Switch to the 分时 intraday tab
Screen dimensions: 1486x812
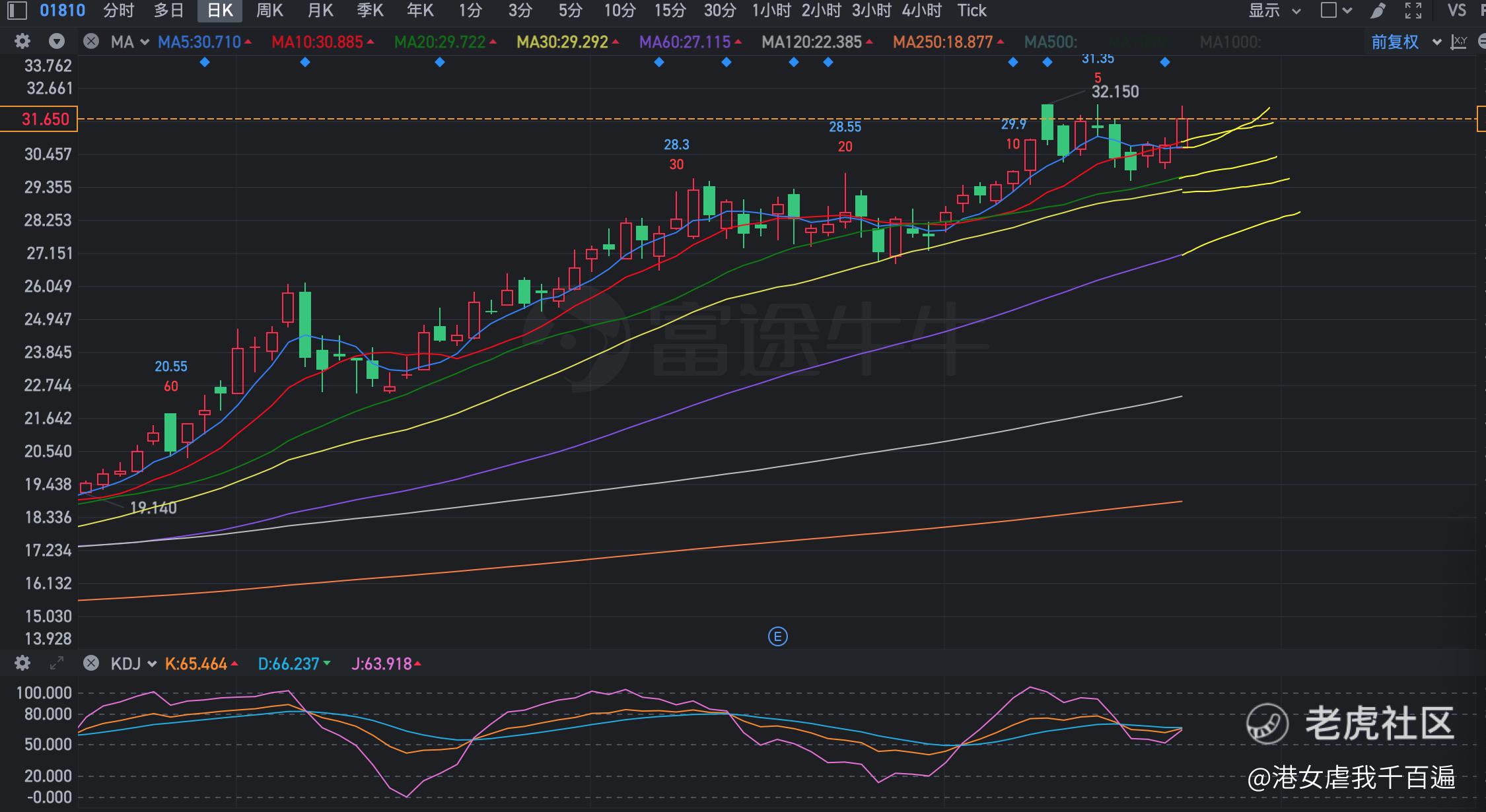[x=119, y=11]
